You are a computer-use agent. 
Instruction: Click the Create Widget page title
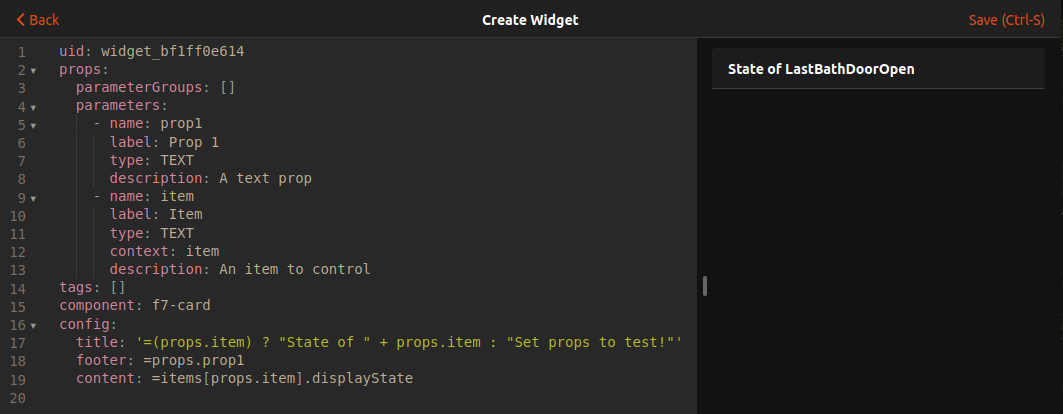click(x=530, y=20)
